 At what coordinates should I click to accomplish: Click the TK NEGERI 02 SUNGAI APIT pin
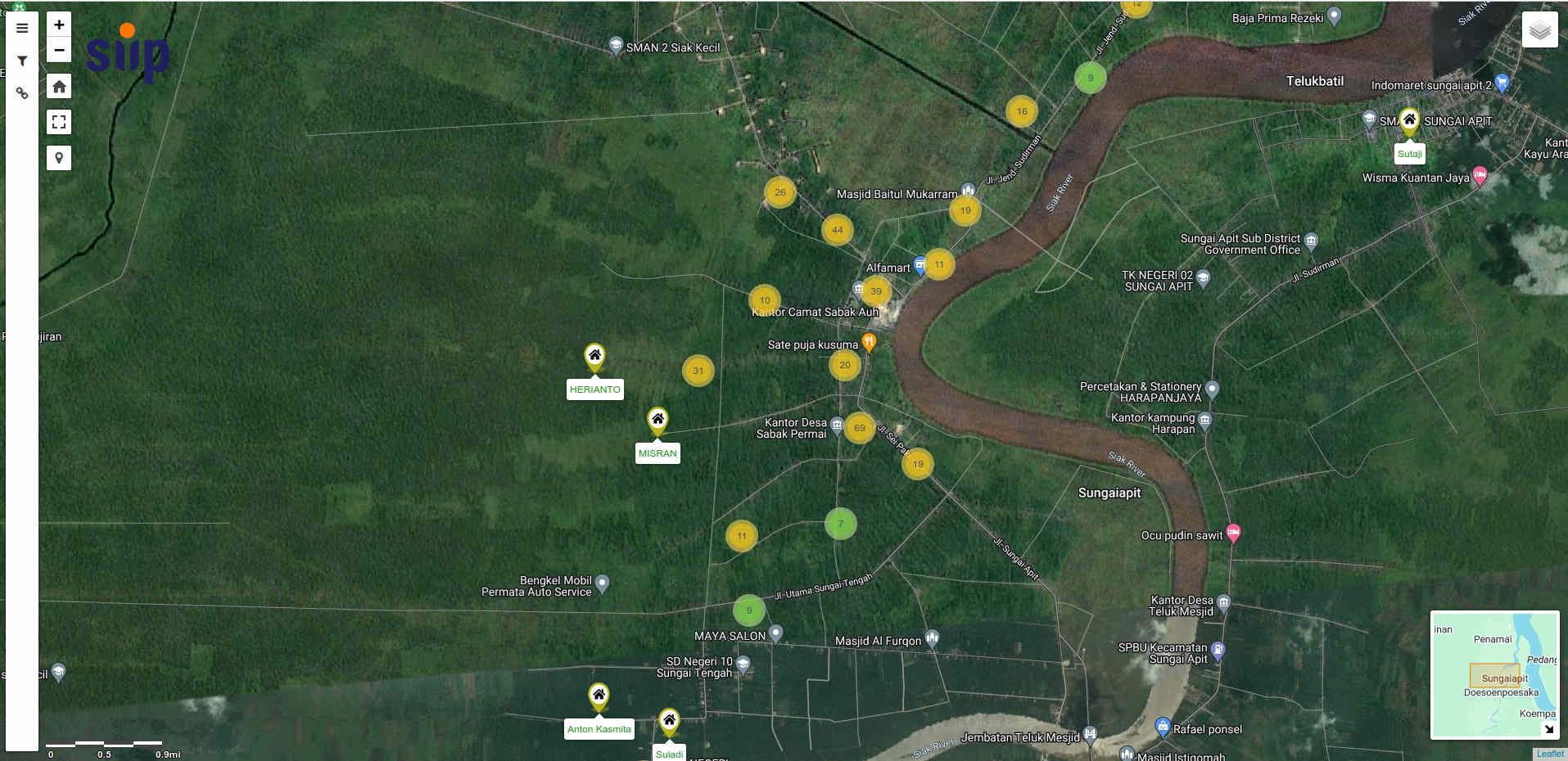[x=1203, y=279]
